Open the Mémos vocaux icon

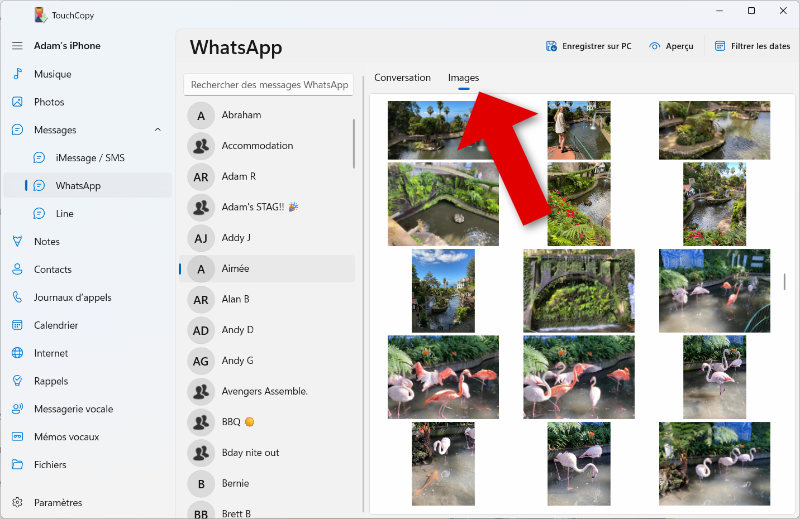pos(17,437)
